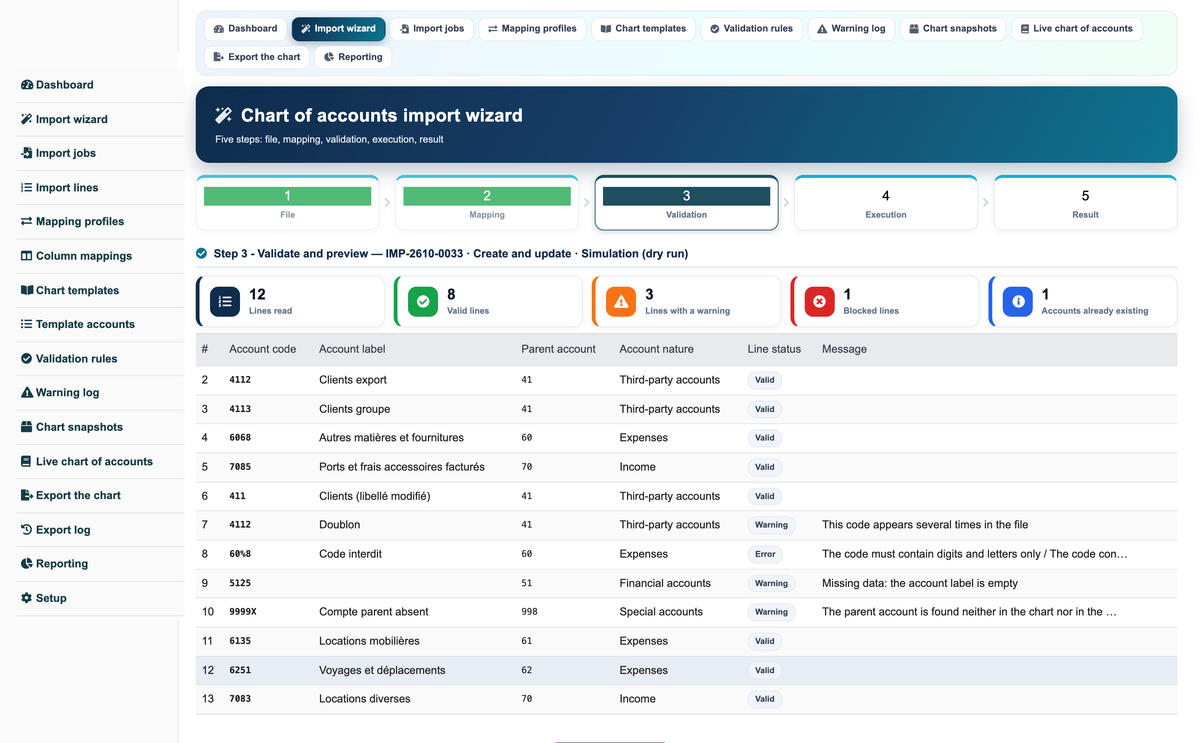Viewport: 1200px width, 743px height.
Task: Click the Column mappings icon in sidebar
Action: click(x=27, y=256)
